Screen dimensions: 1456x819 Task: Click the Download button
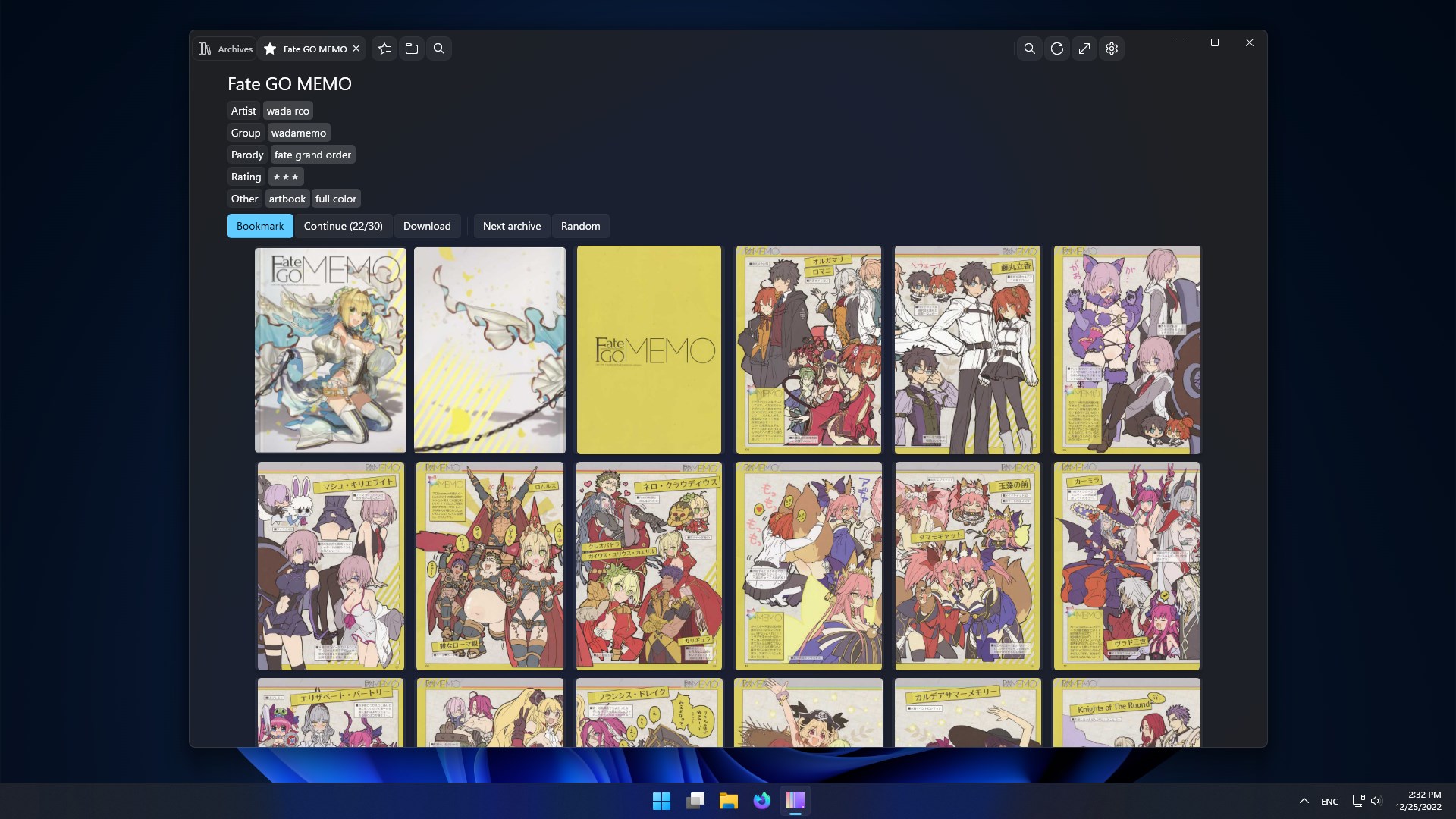click(x=427, y=226)
